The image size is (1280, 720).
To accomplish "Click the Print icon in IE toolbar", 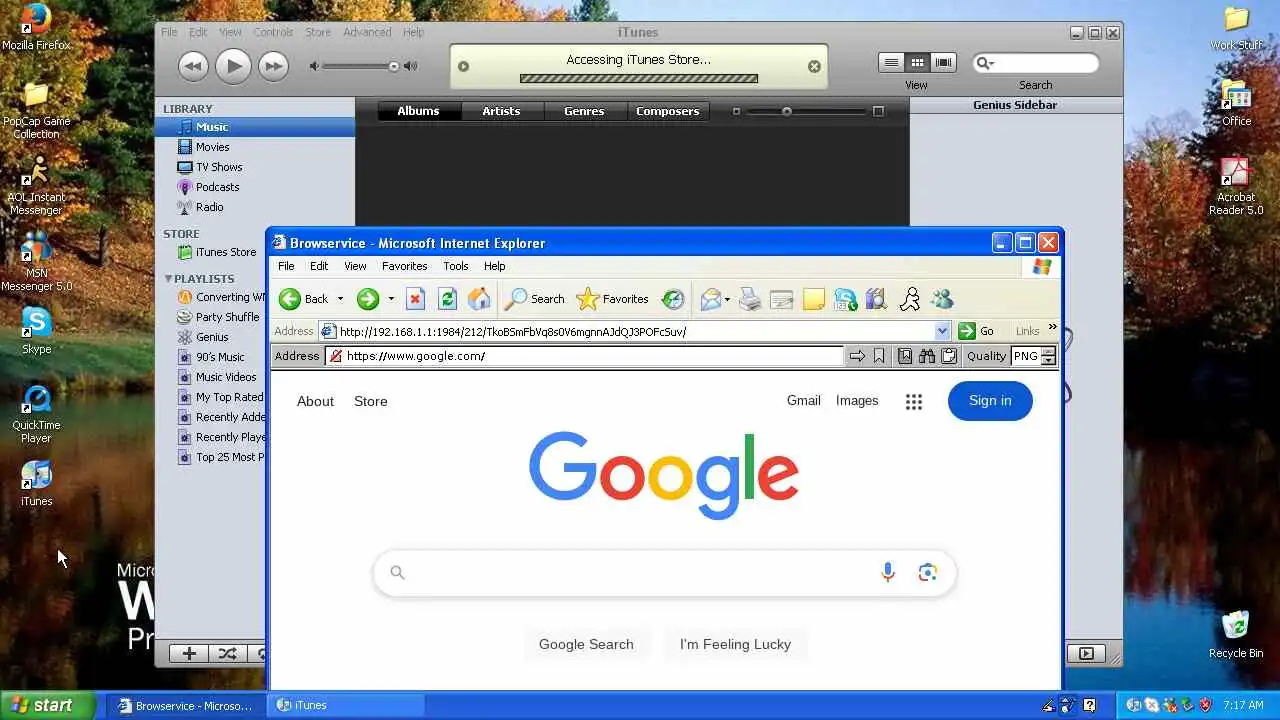I will 750,299.
